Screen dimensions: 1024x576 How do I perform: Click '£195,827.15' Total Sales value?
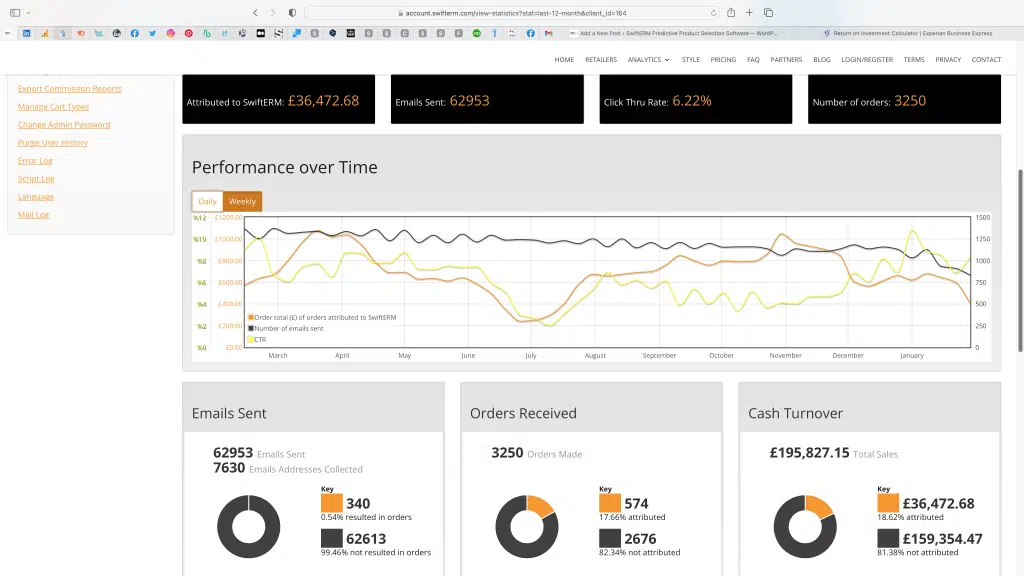coord(809,453)
